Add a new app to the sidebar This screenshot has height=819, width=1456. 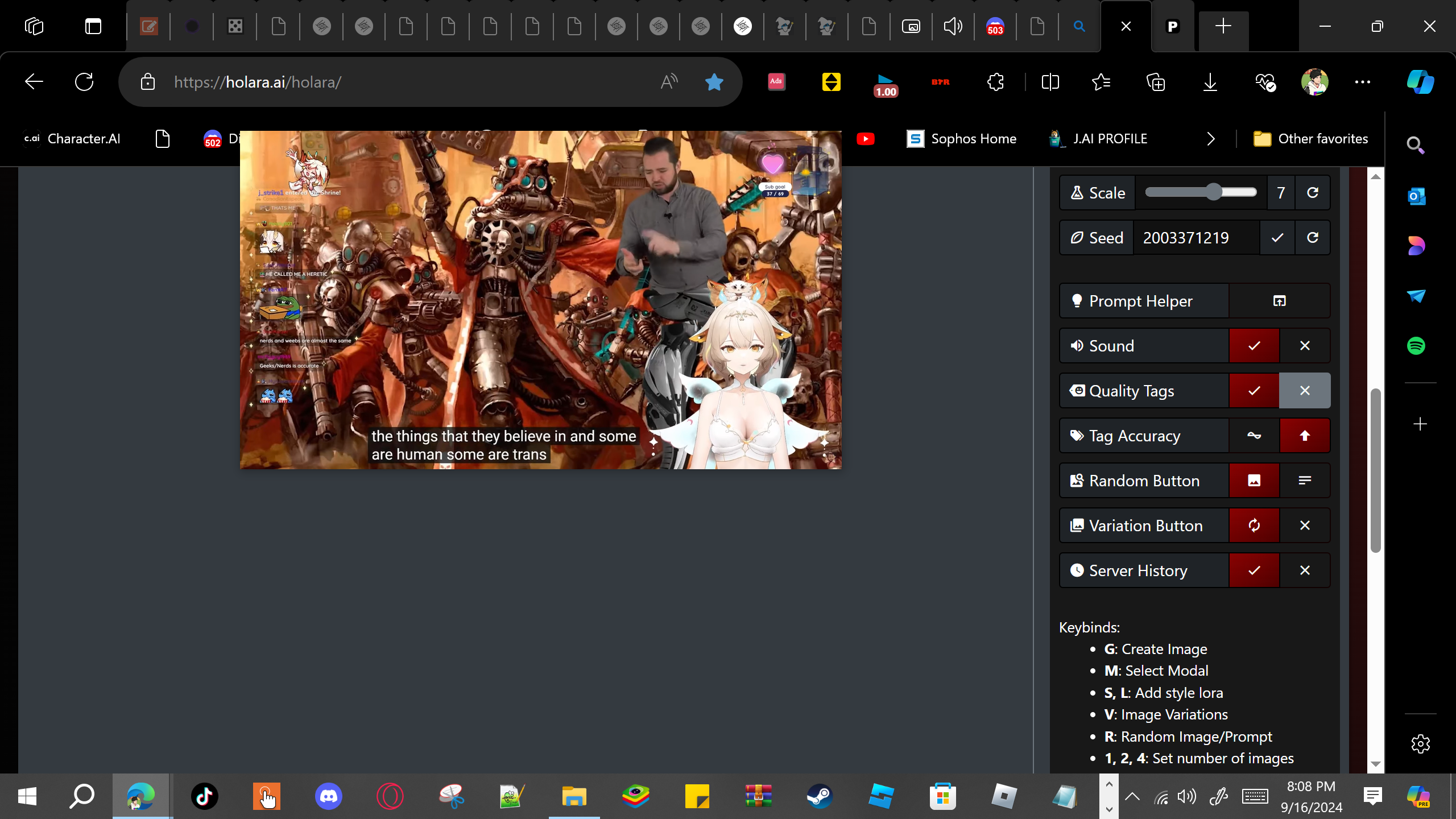tap(1420, 424)
